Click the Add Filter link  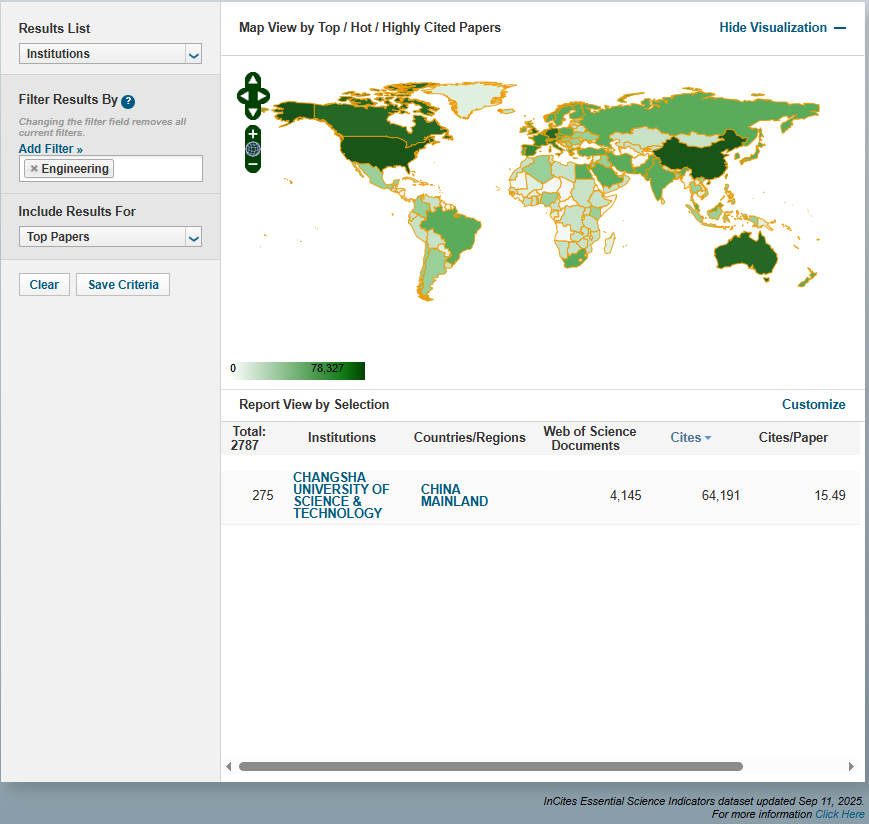50,149
